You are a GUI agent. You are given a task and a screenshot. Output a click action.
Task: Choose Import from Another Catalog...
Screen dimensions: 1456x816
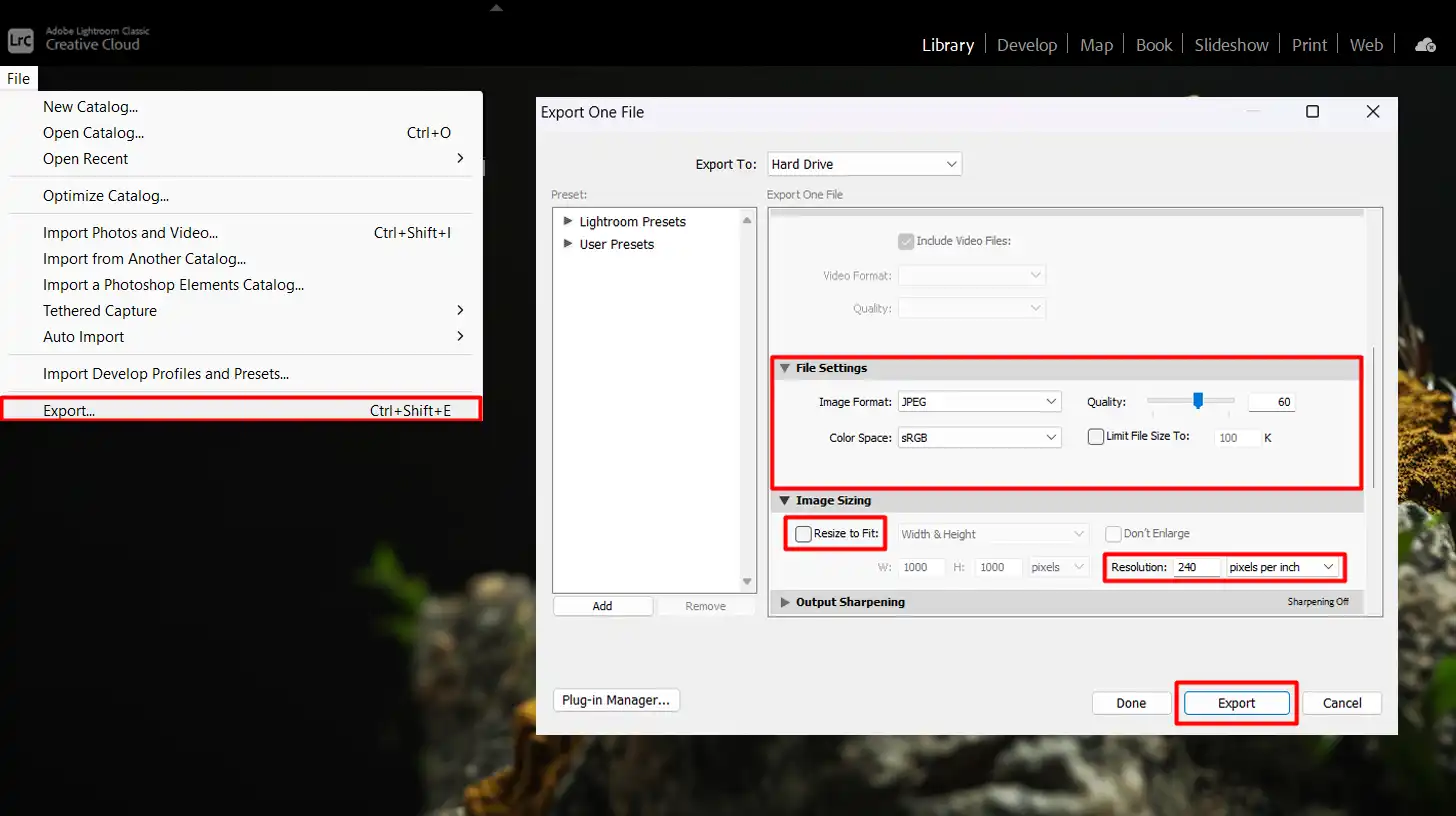(x=242, y=259)
